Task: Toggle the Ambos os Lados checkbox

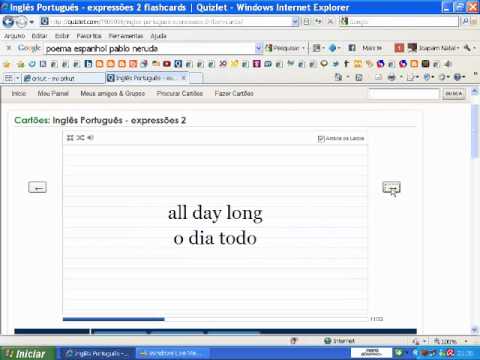Action: coord(321,139)
